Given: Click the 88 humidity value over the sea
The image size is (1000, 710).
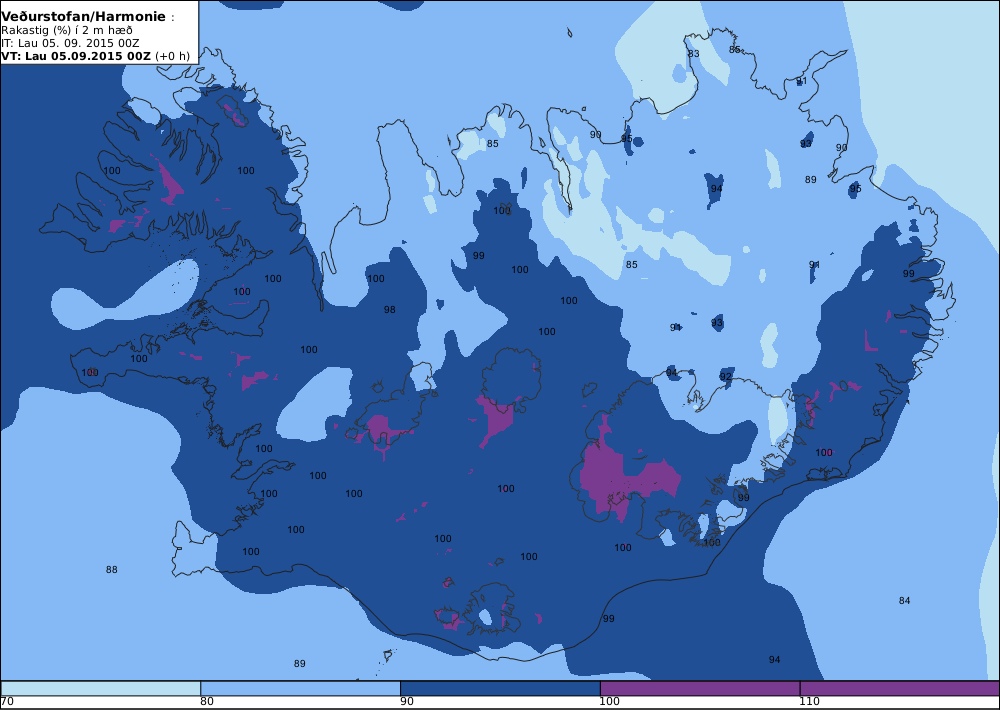Looking at the screenshot, I should [112, 570].
